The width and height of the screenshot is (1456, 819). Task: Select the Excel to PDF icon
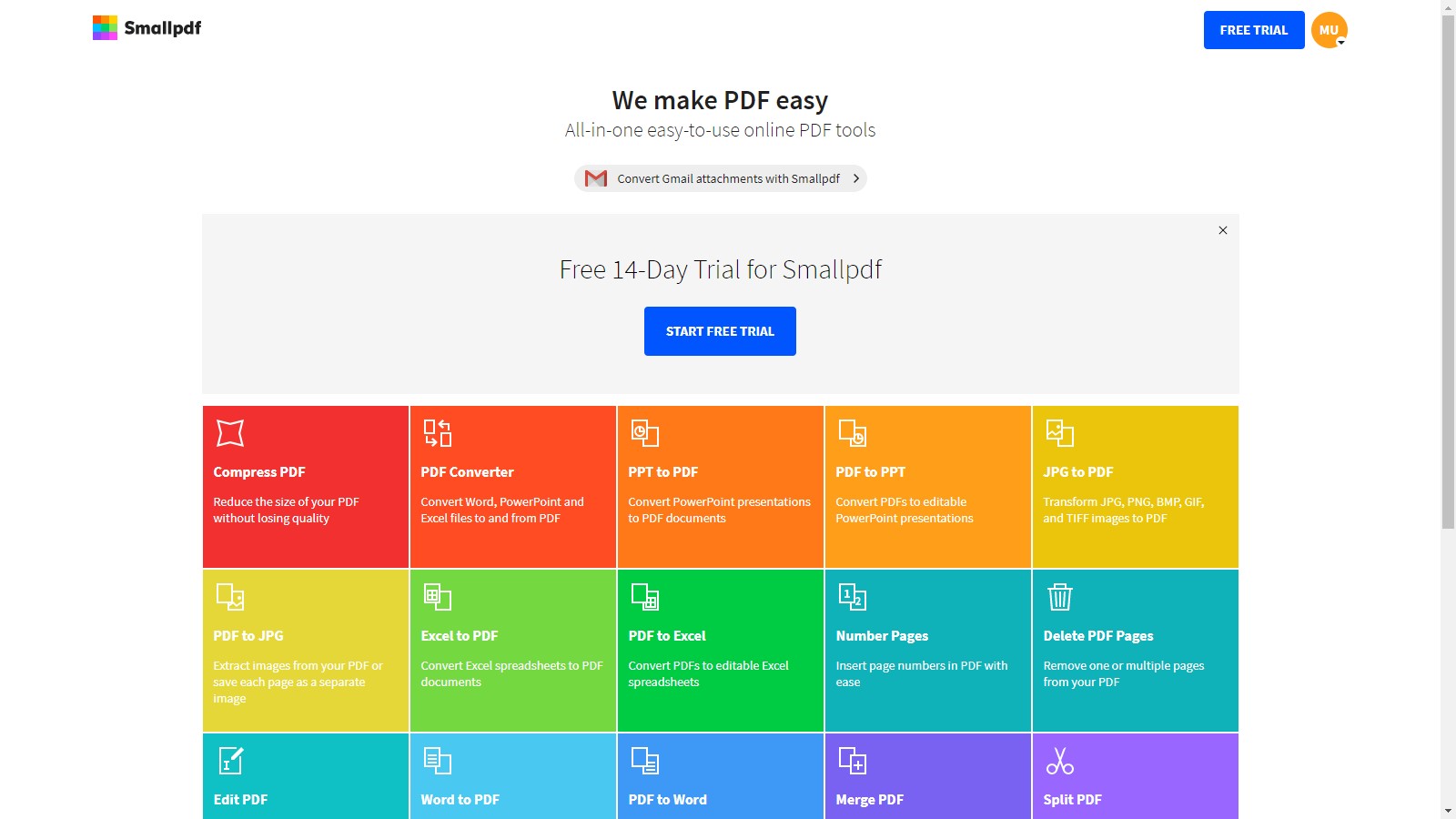438,597
